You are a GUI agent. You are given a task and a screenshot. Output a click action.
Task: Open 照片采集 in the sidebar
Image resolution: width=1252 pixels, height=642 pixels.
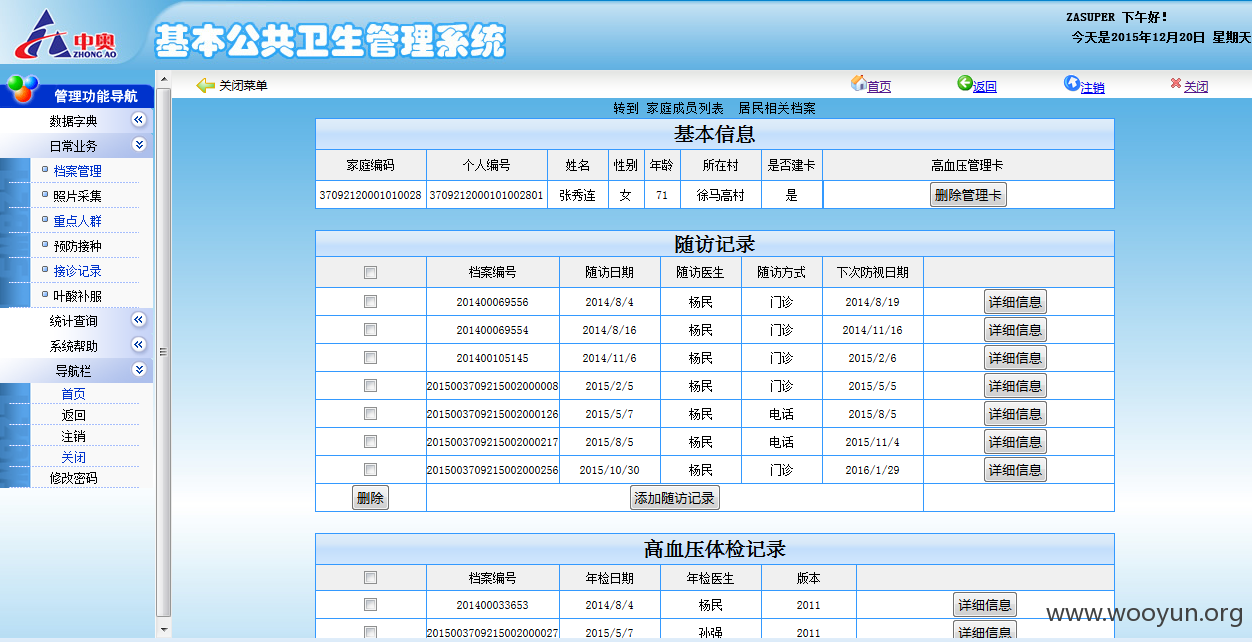click(x=78, y=196)
